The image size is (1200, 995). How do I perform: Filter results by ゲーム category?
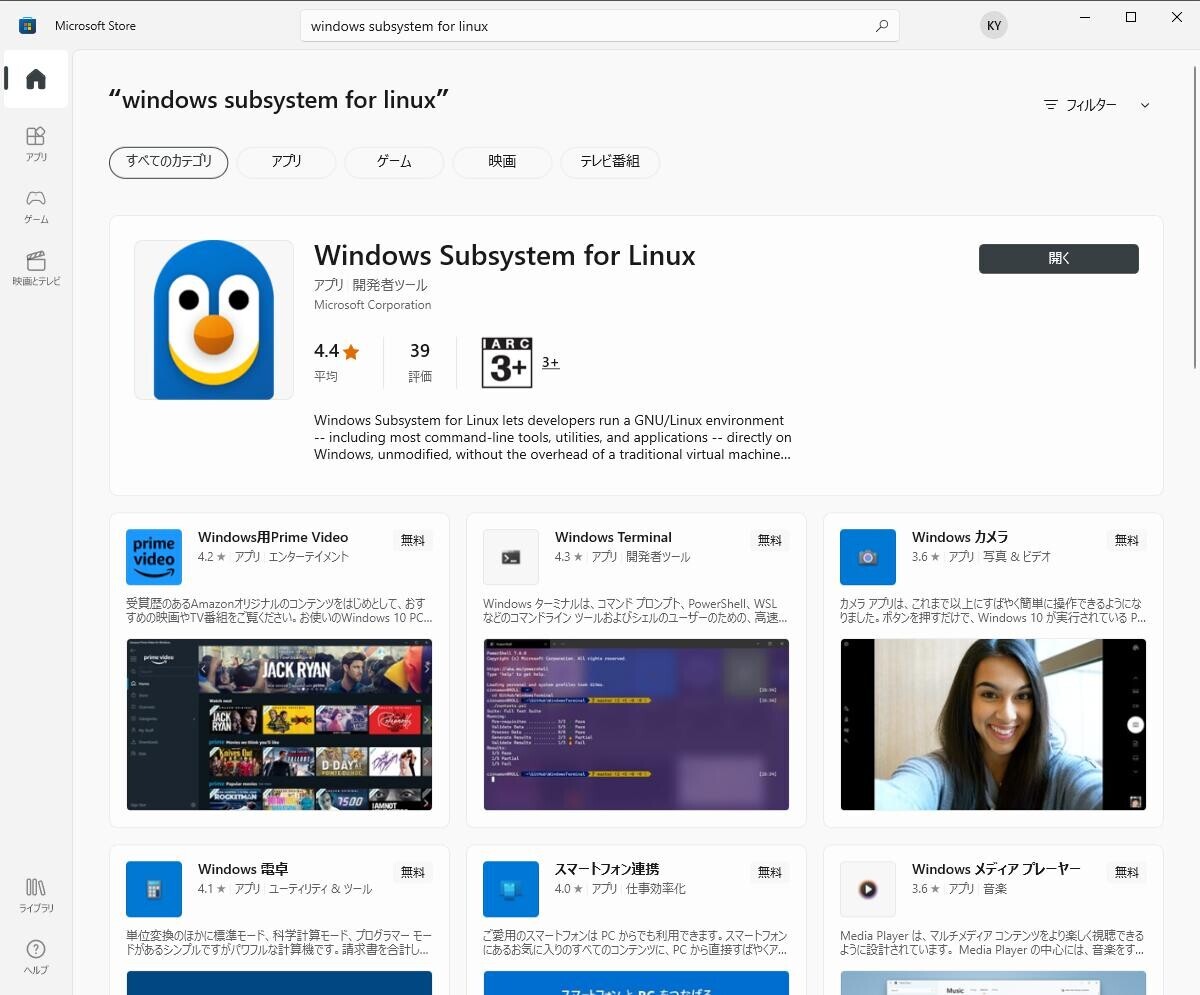[394, 162]
